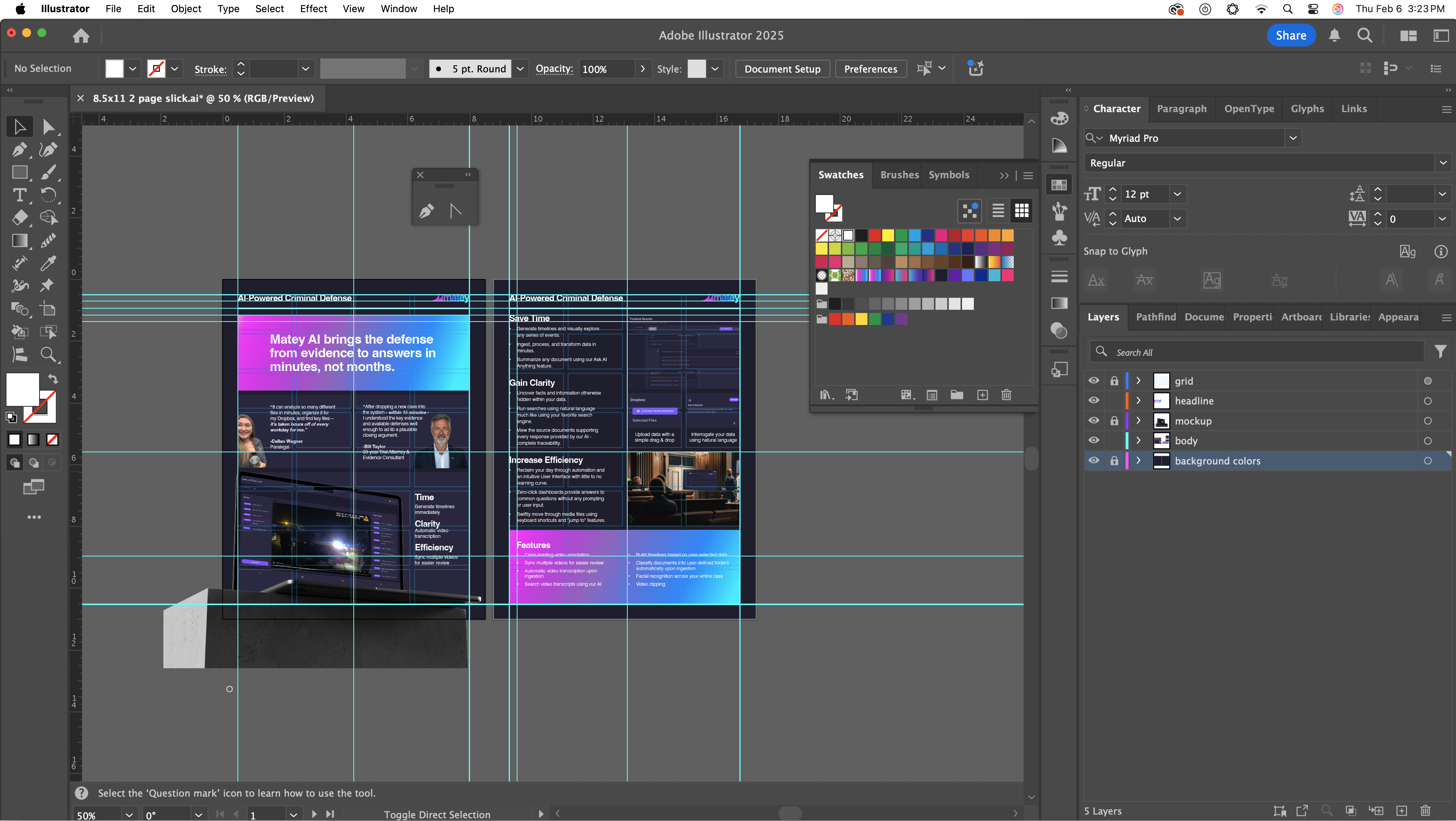This screenshot has height=821, width=1456.
Task: Click the Delete Layer trash icon
Action: tap(1426, 810)
